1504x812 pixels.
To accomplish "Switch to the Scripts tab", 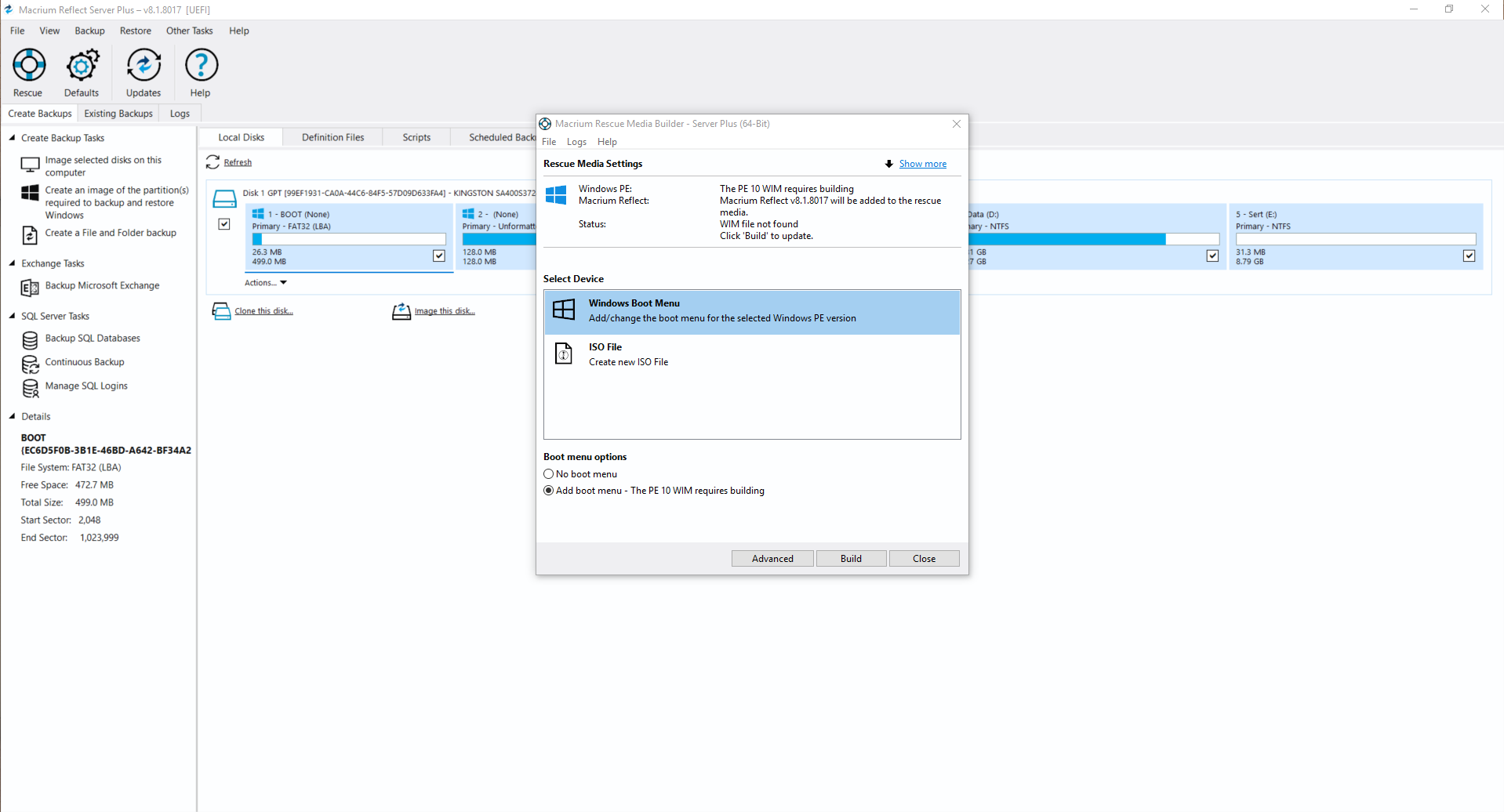I will click(x=416, y=137).
